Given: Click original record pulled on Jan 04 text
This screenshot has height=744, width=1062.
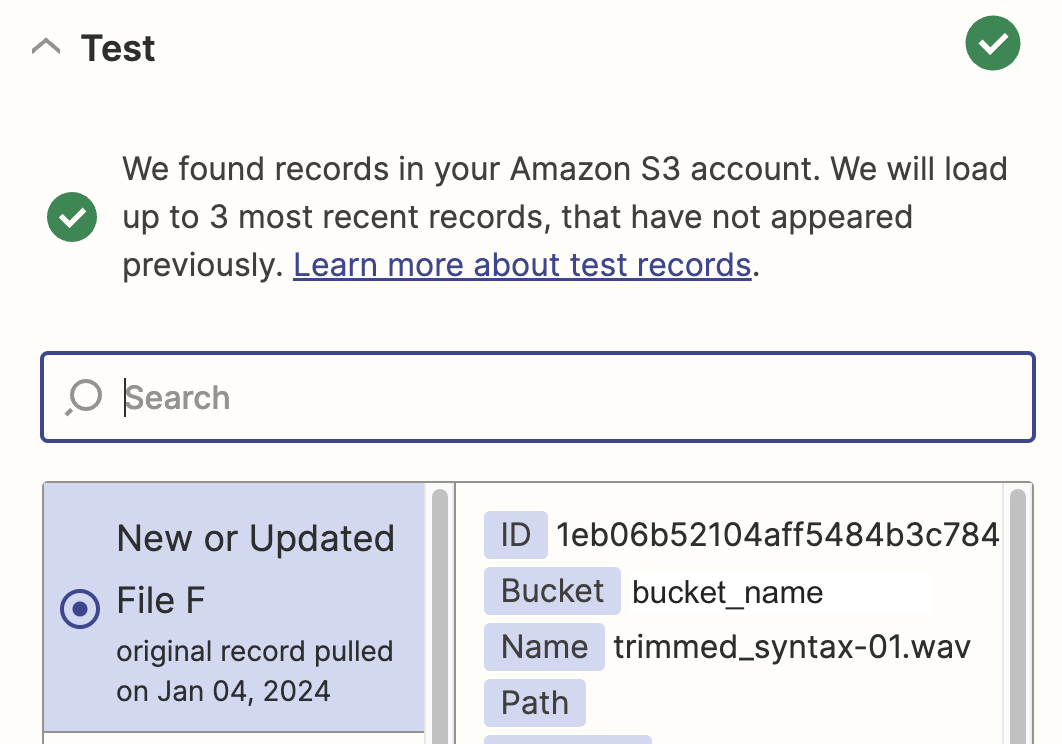Looking at the screenshot, I should coord(255,671).
